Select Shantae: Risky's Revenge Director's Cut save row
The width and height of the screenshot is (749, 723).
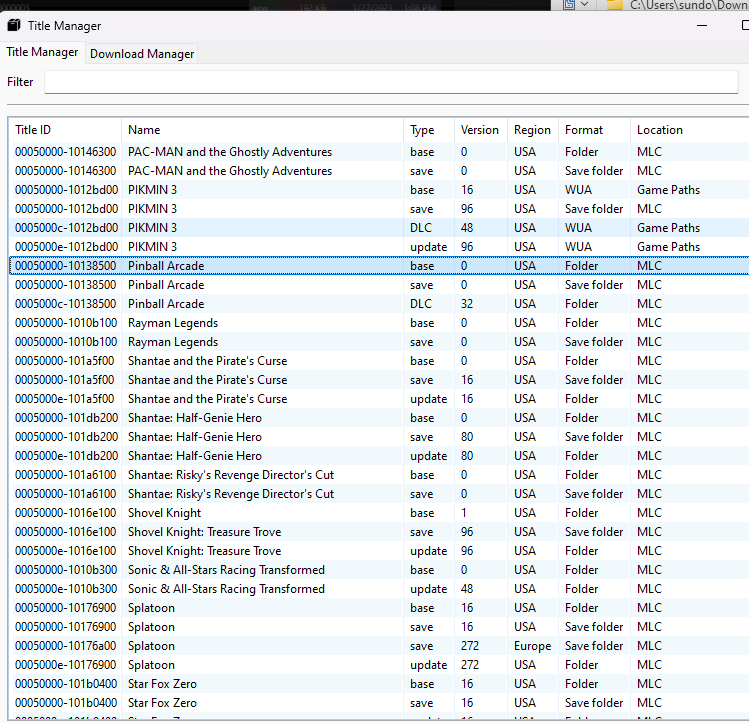pyautogui.click(x=379, y=494)
